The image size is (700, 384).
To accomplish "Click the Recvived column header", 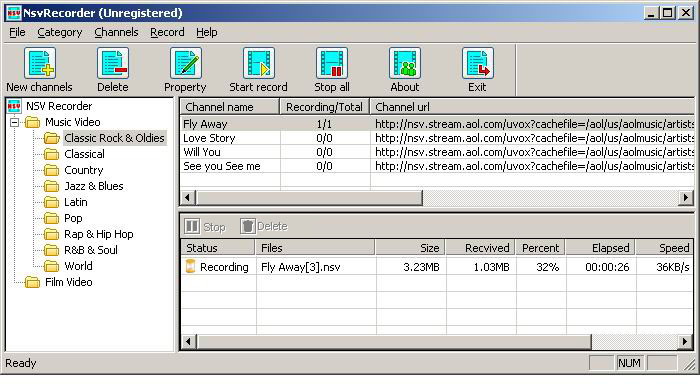I will click(x=481, y=248).
